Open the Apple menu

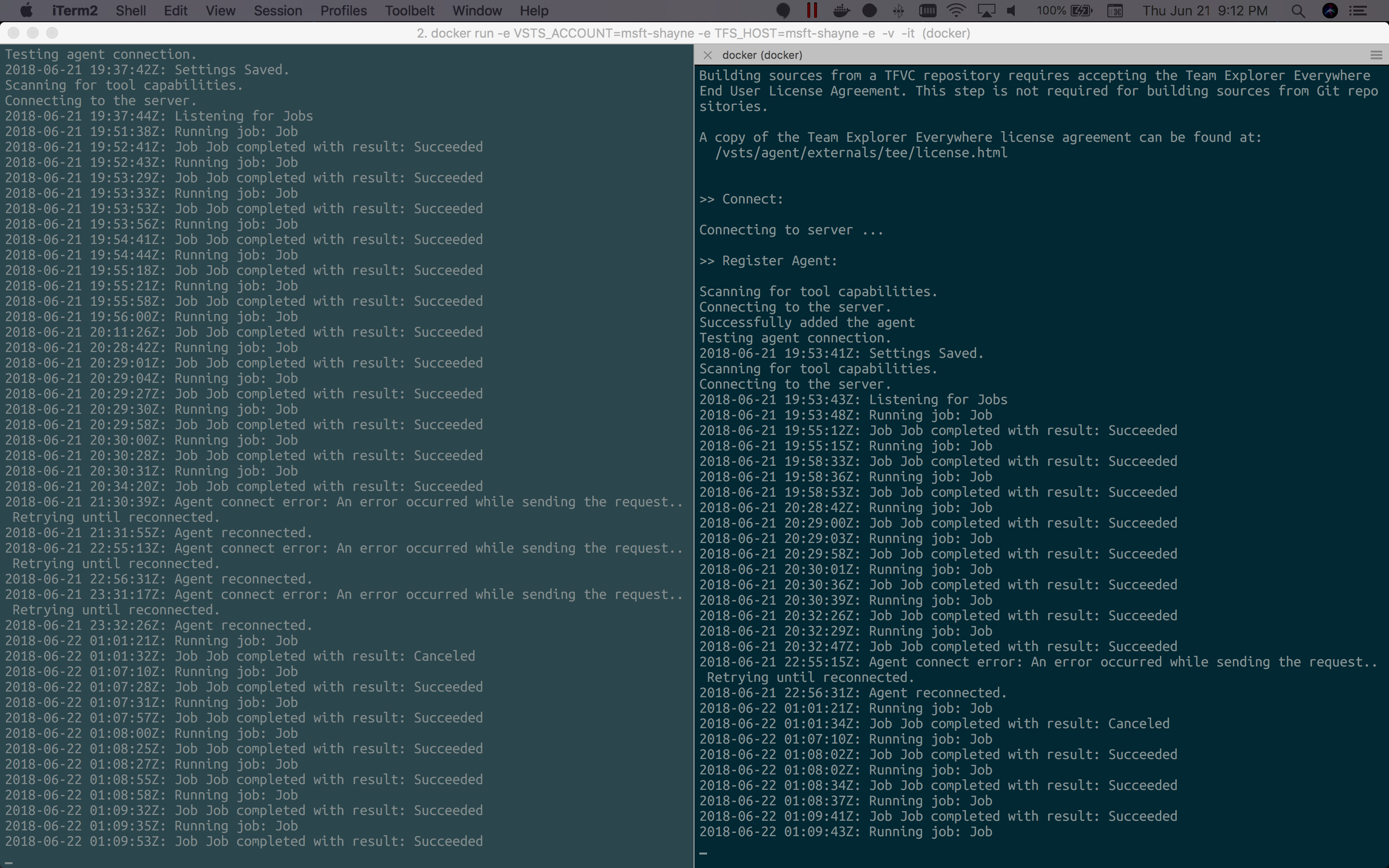click(x=27, y=10)
